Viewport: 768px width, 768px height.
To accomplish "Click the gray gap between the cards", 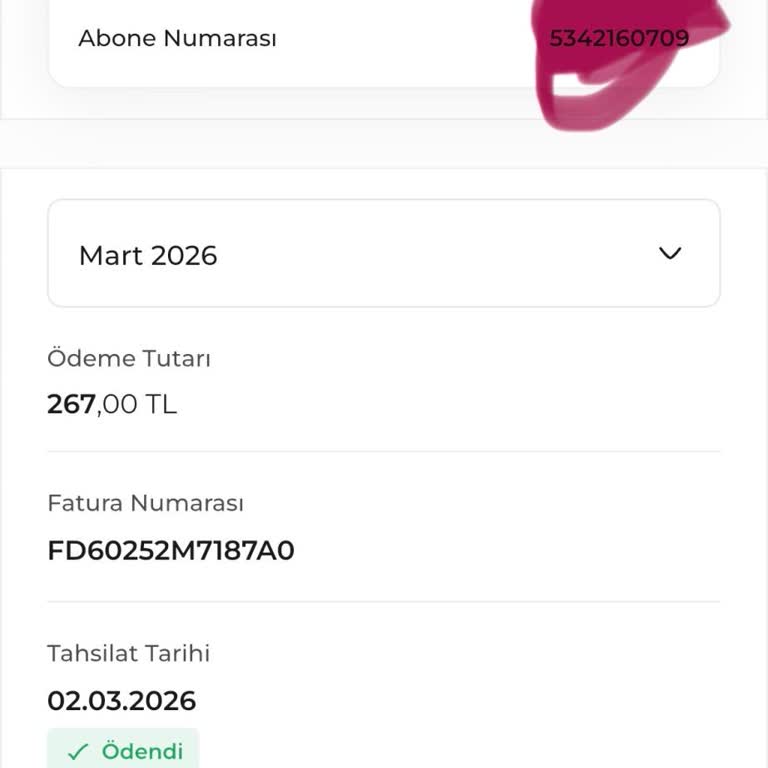I will (x=383, y=144).
